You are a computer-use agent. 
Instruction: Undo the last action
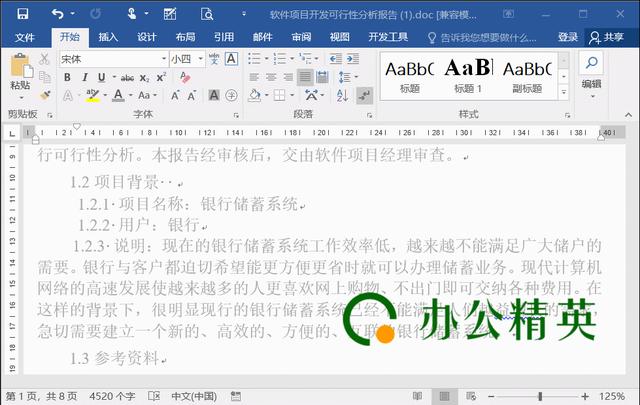[58, 14]
